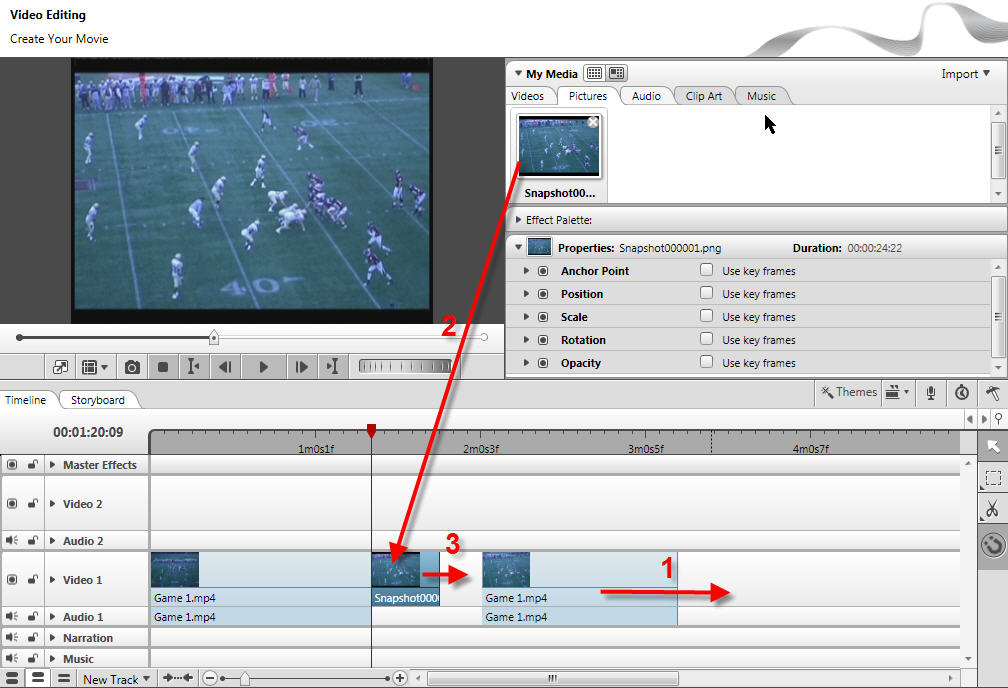This screenshot has height=688, width=1008.
Task: Expand the Rotation property
Action: (x=526, y=339)
